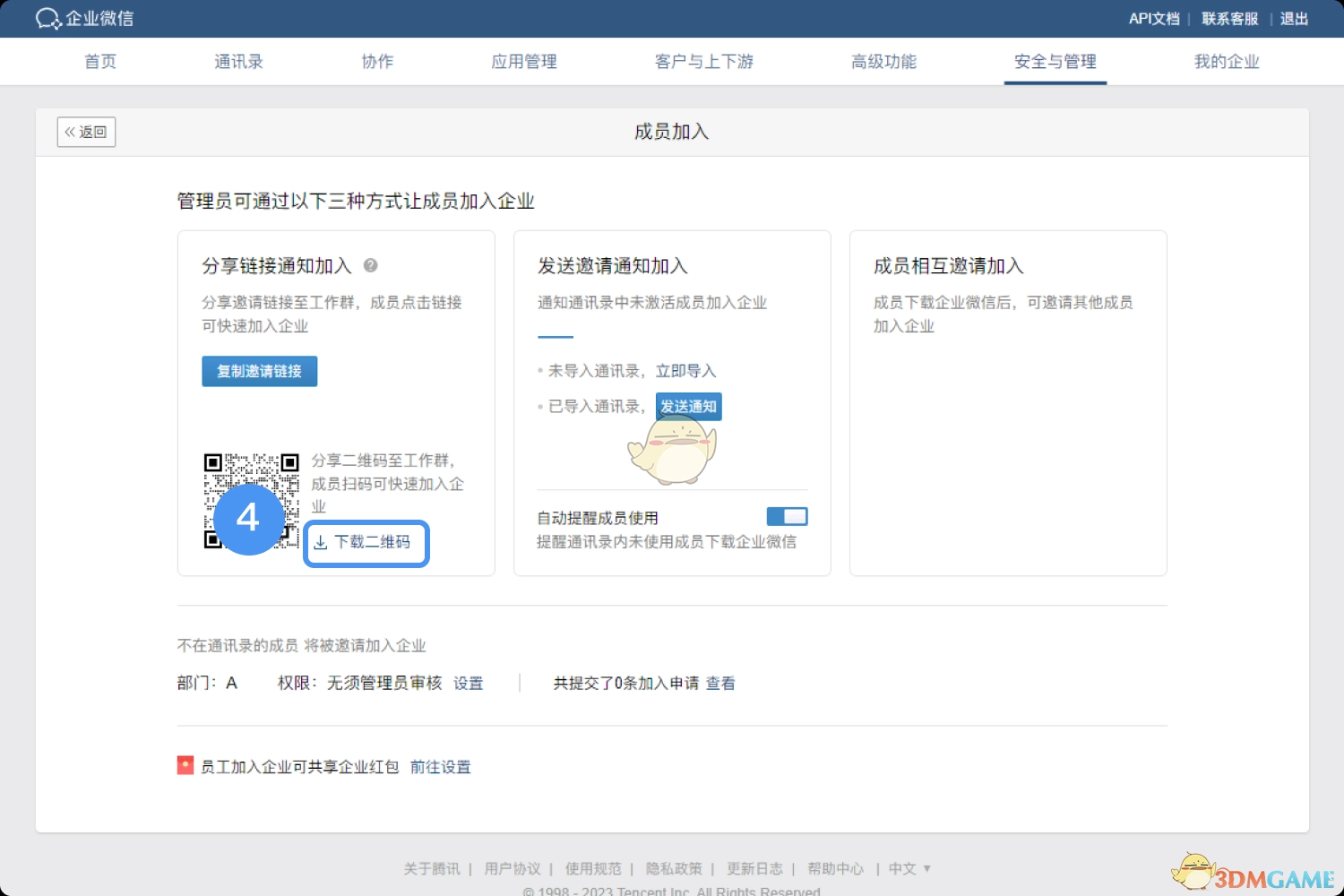Click the 立即导入 link
This screenshot has height=896, width=1344.
tap(685, 371)
